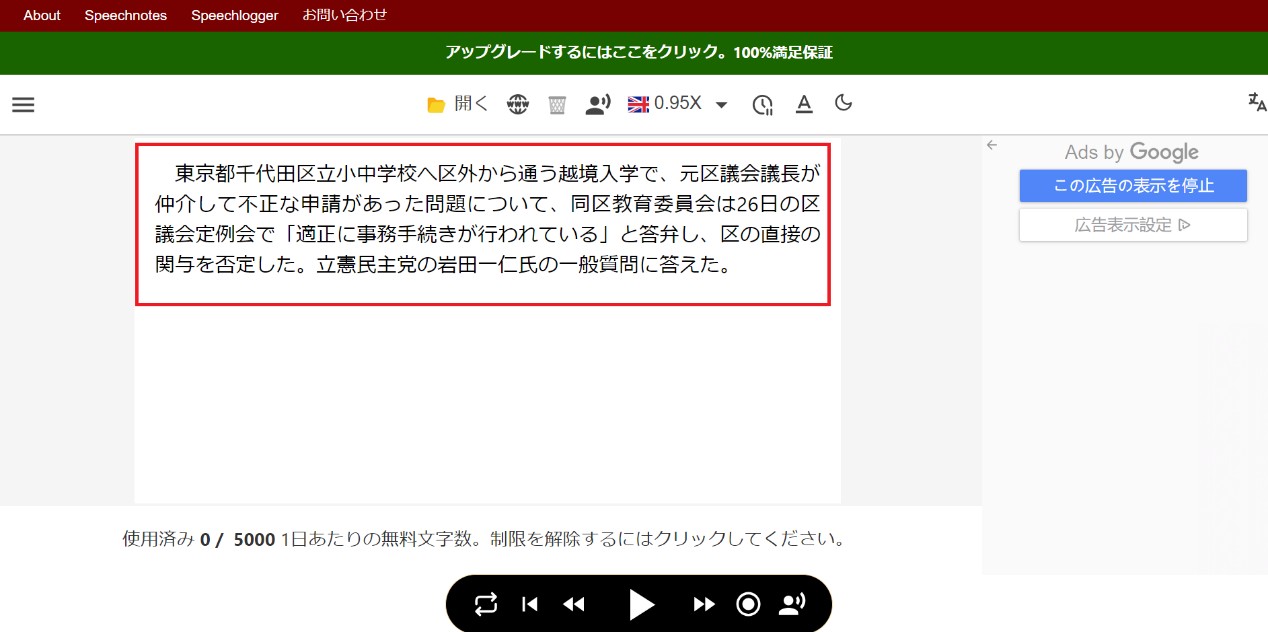Select the UK flag language icon
This screenshot has width=1268, height=632.
pos(638,103)
